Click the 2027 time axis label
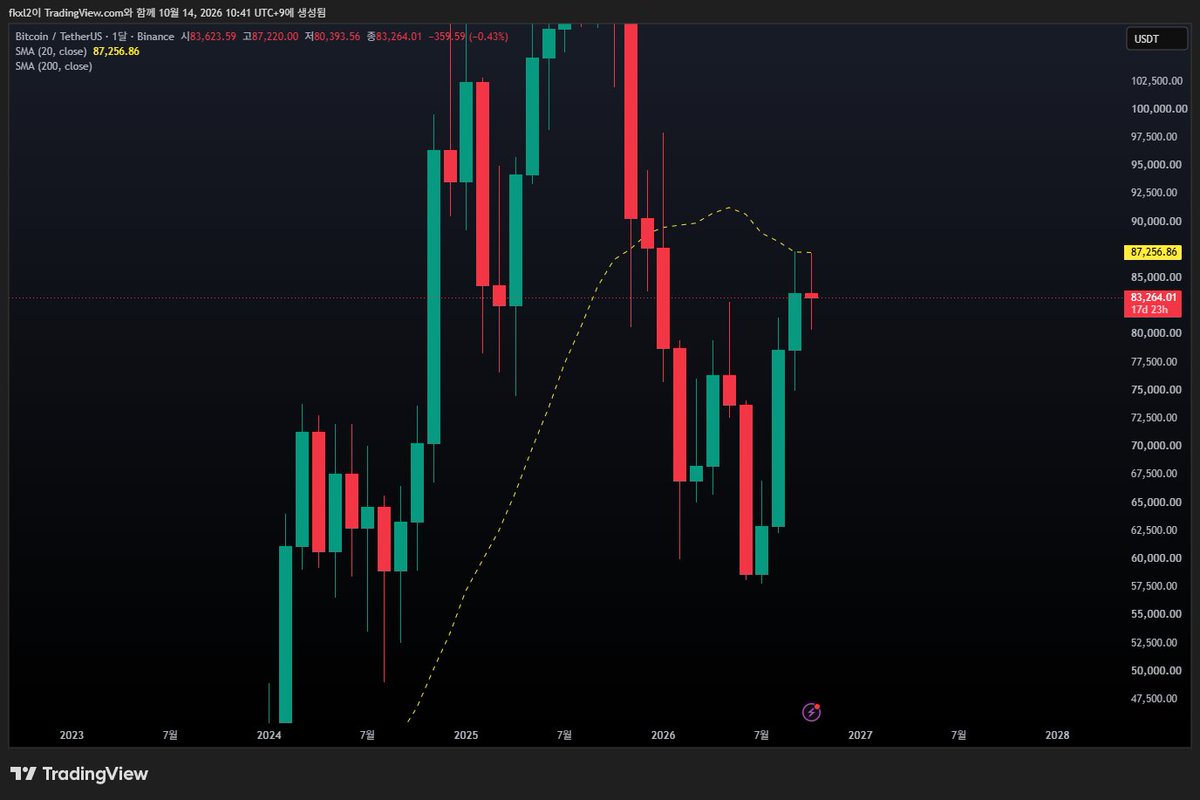 pyautogui.click(x=860, y=734)
